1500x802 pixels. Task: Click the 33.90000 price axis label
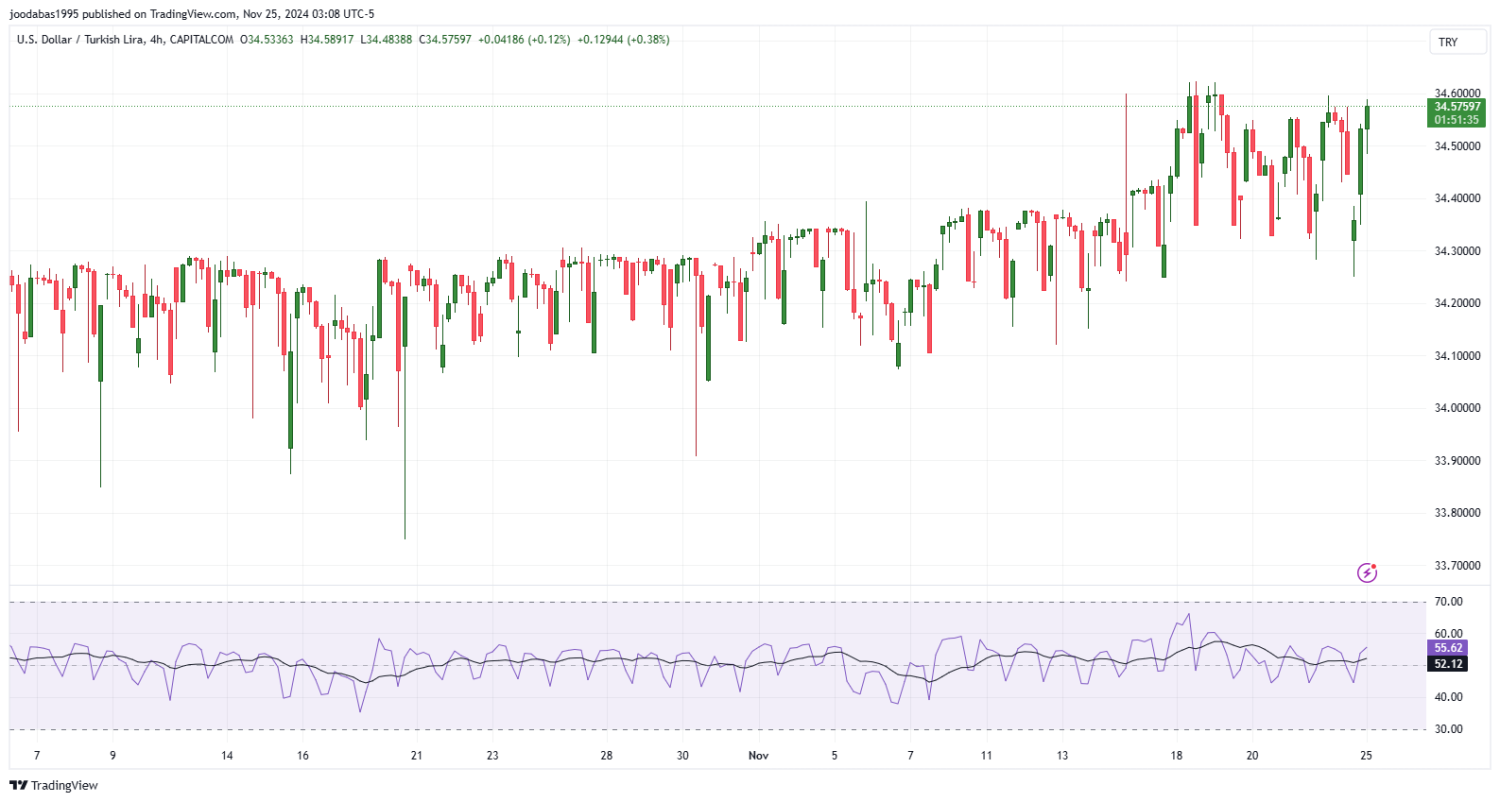click(1457, 461)
